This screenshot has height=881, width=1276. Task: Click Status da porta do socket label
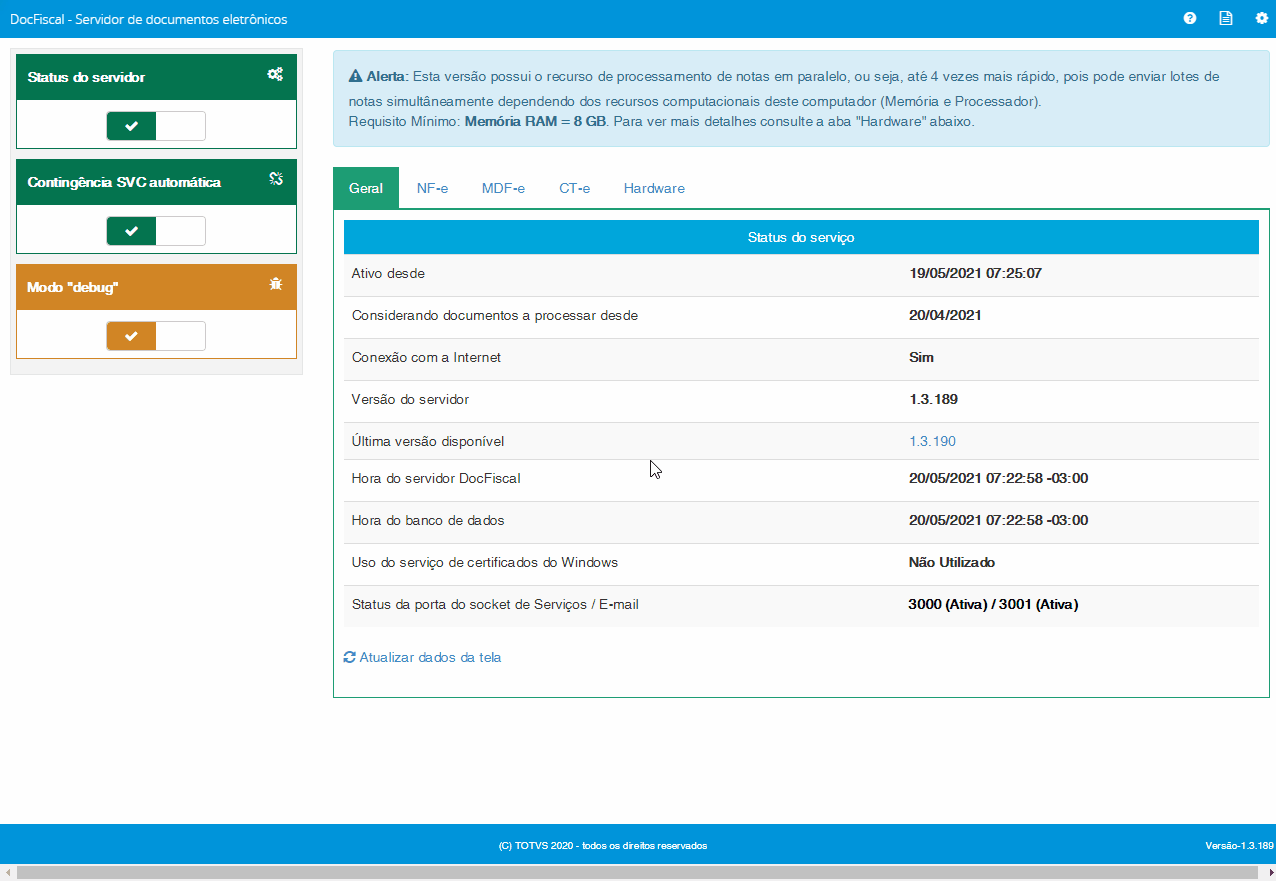pos(495,604)
